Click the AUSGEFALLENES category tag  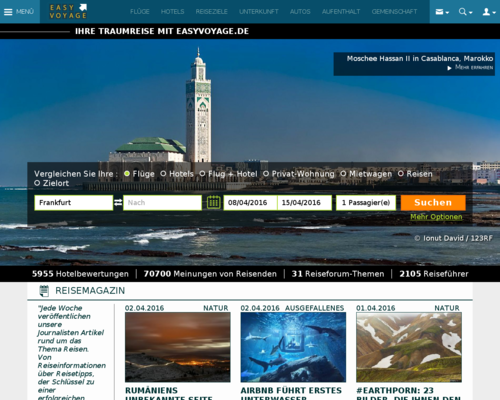point(314,308)
